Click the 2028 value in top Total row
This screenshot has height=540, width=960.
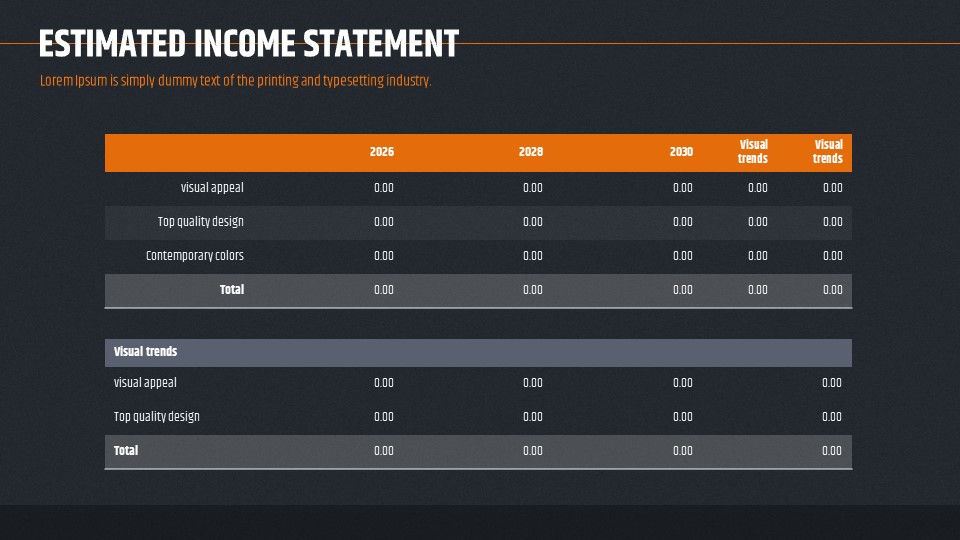(x=533, y=290)
